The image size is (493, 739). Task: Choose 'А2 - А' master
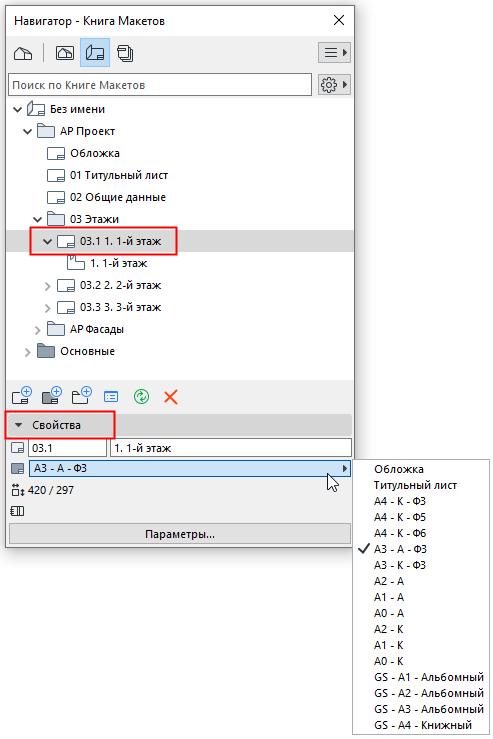click(389, 582)
